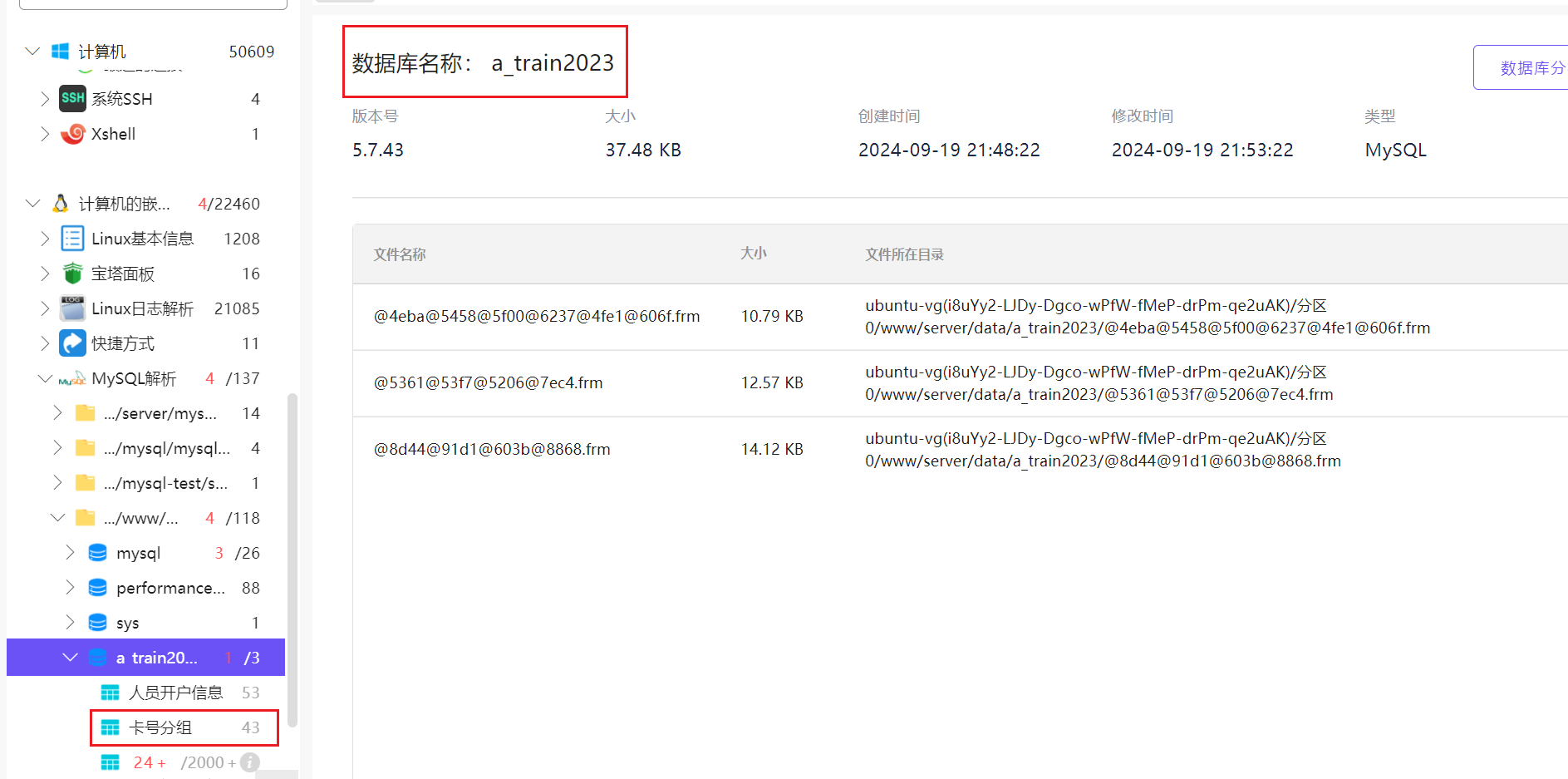Open the 人员开户信息 table

pos(176,693)
